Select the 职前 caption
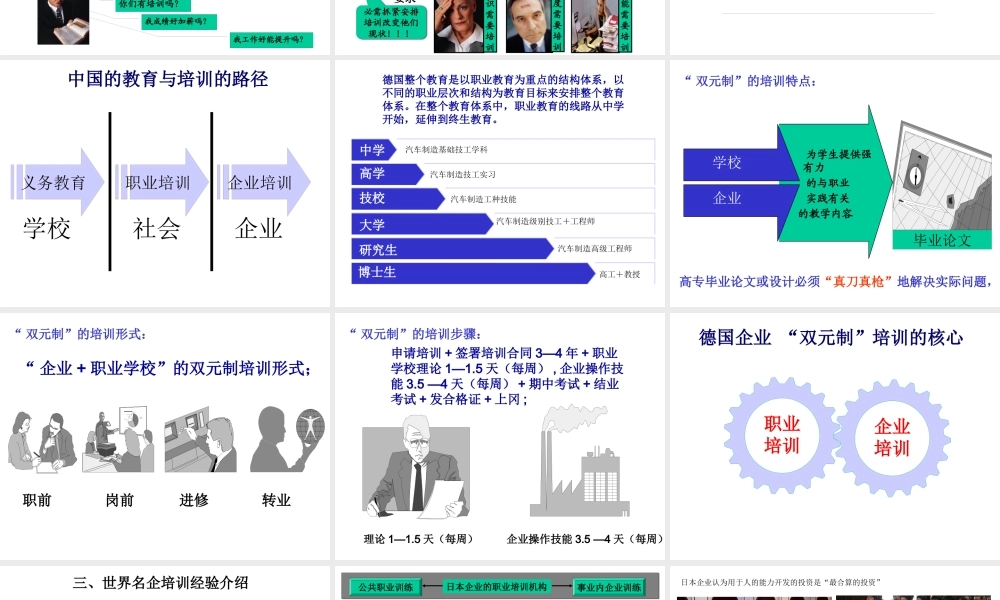This screenshot has width=1000, height=600. 37,500
